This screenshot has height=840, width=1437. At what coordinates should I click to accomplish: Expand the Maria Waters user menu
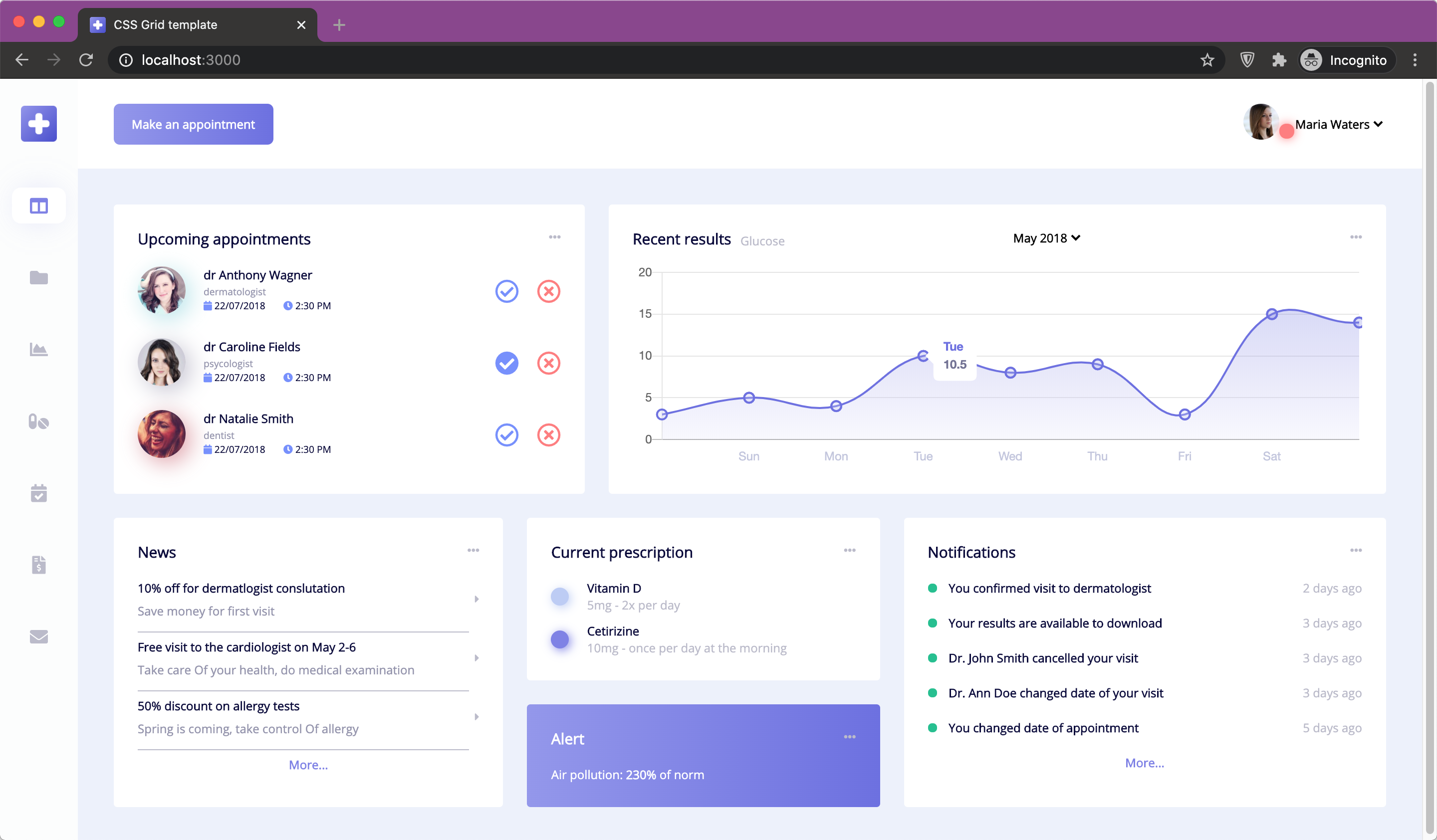click(x=1338, y=124)
